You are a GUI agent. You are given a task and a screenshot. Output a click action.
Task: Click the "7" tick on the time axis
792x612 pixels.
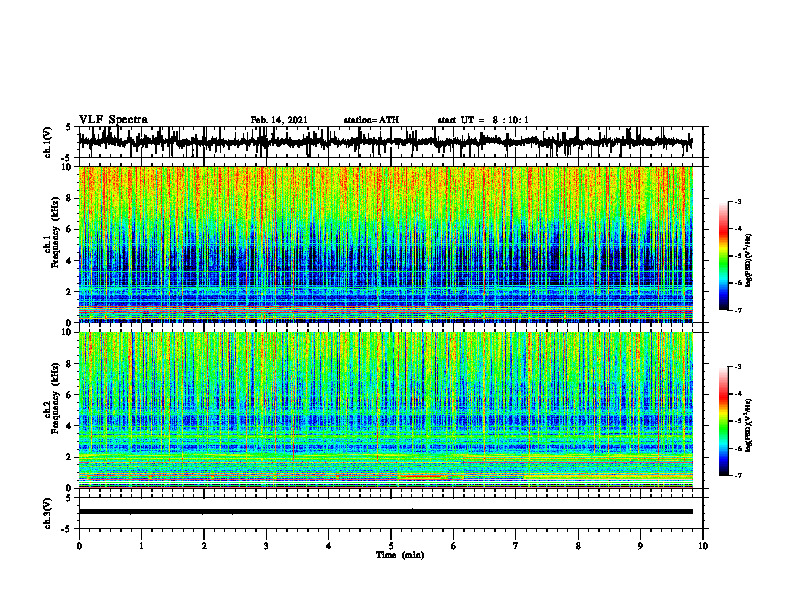point(516,546)
